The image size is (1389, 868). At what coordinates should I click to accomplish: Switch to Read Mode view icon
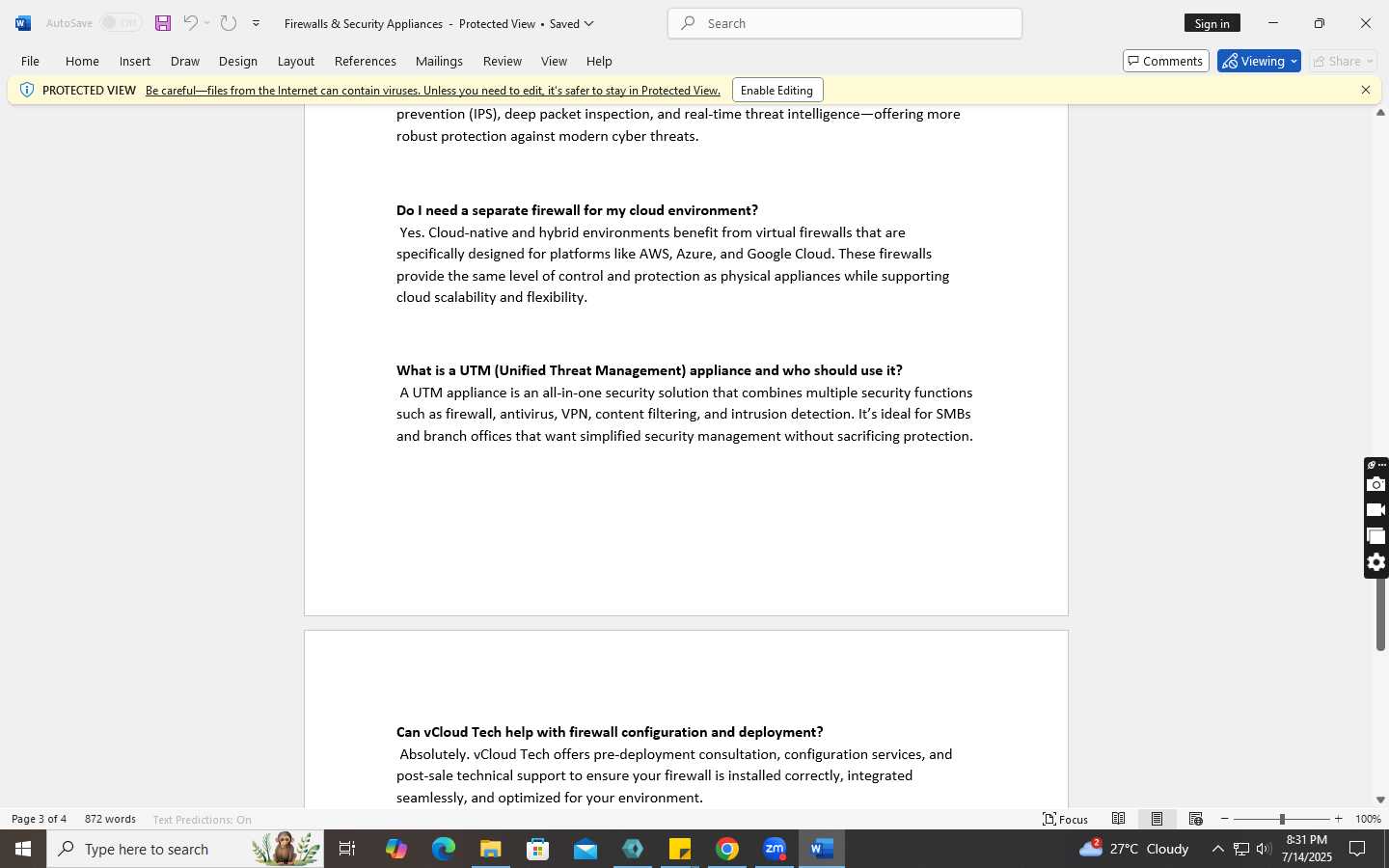pyautogui.click(x=1118, y=819)
